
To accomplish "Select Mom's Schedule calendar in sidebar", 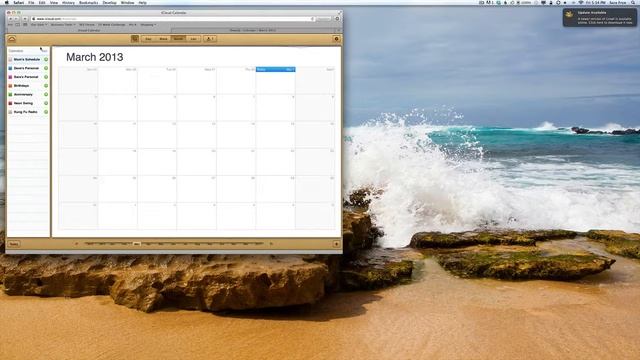I will tap(27, 60).
